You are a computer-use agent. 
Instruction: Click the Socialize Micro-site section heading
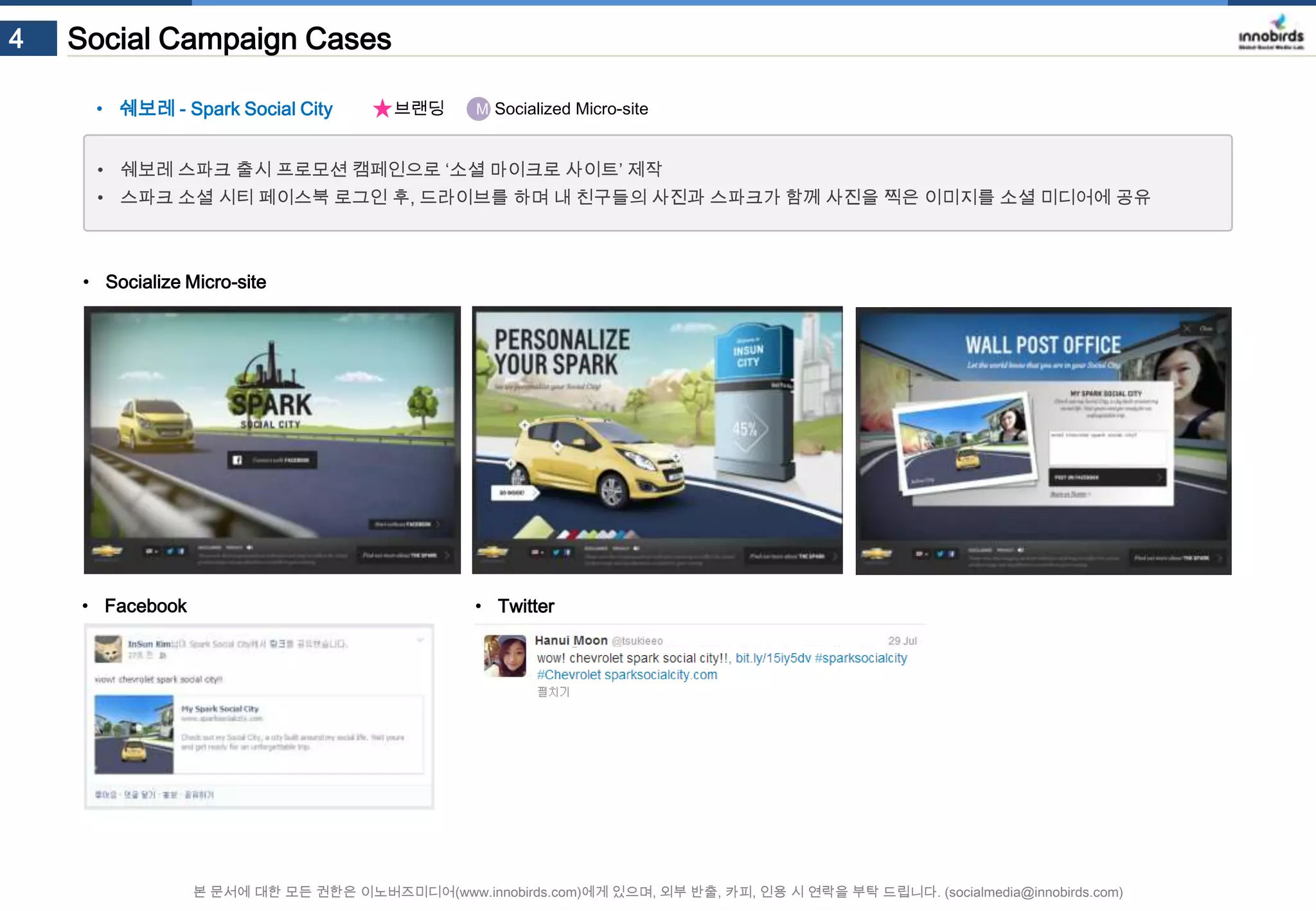[186, 282]
